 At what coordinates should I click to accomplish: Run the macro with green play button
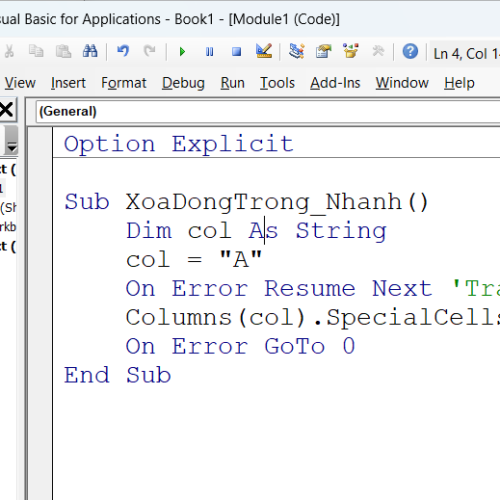tap(182, 52)
